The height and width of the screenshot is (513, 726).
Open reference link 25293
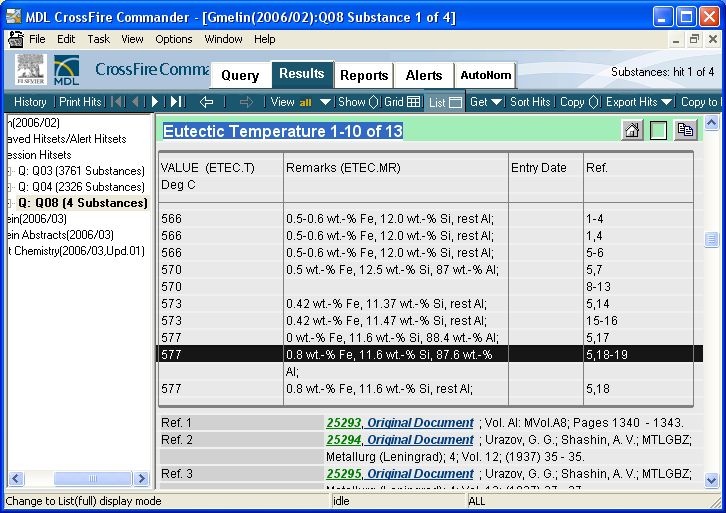pos(344,423)
